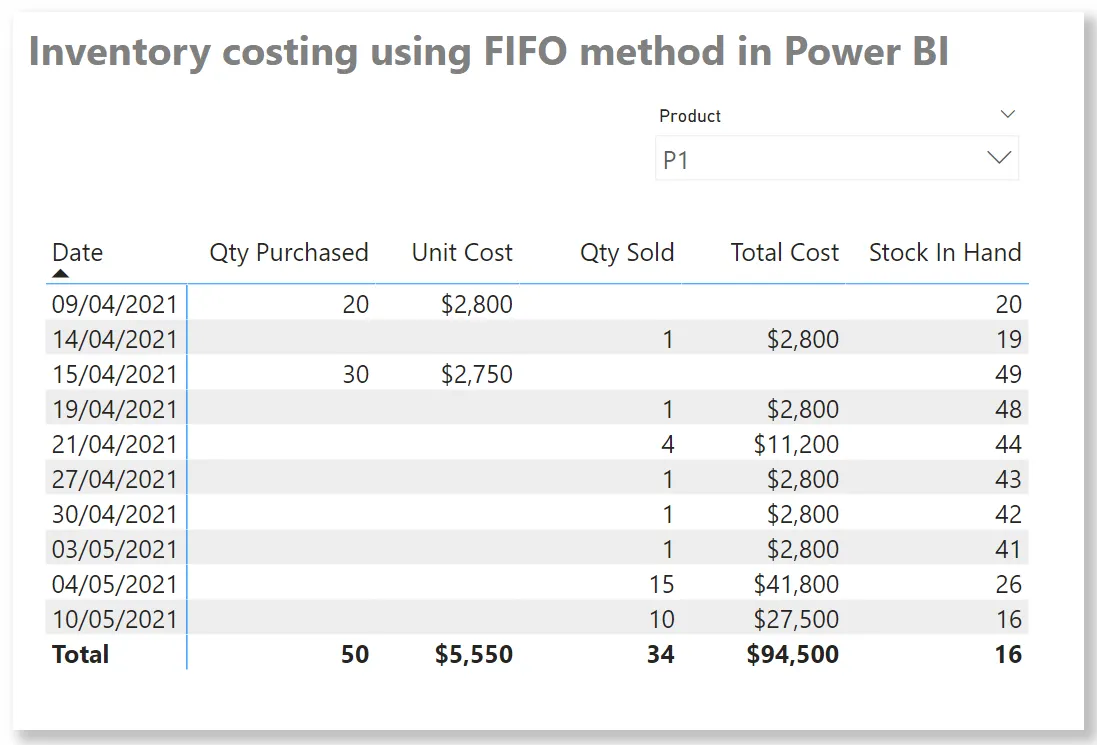Select date cell 10/05/2021
The image size is (1097, 745).
(x=115, y=619)
